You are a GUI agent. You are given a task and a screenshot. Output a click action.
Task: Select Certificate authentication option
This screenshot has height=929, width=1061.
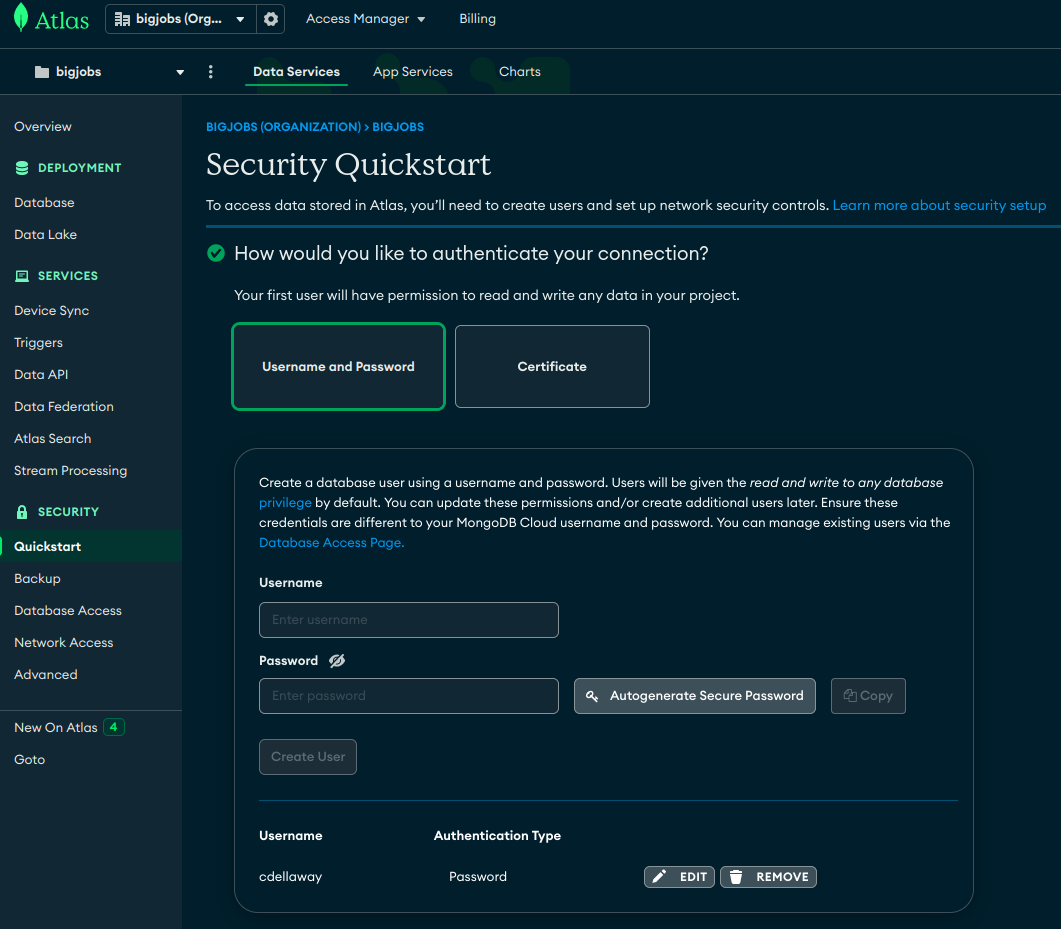[552, 367]
